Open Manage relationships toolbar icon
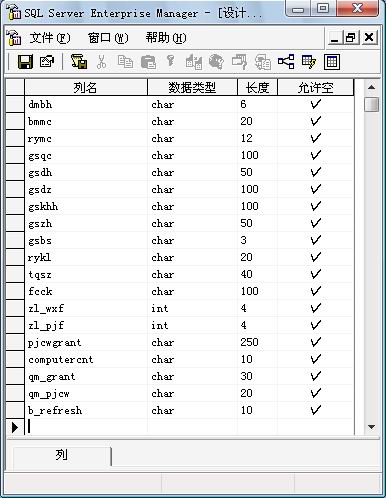This screenshot has height=498, width=386. coord(286,62)
